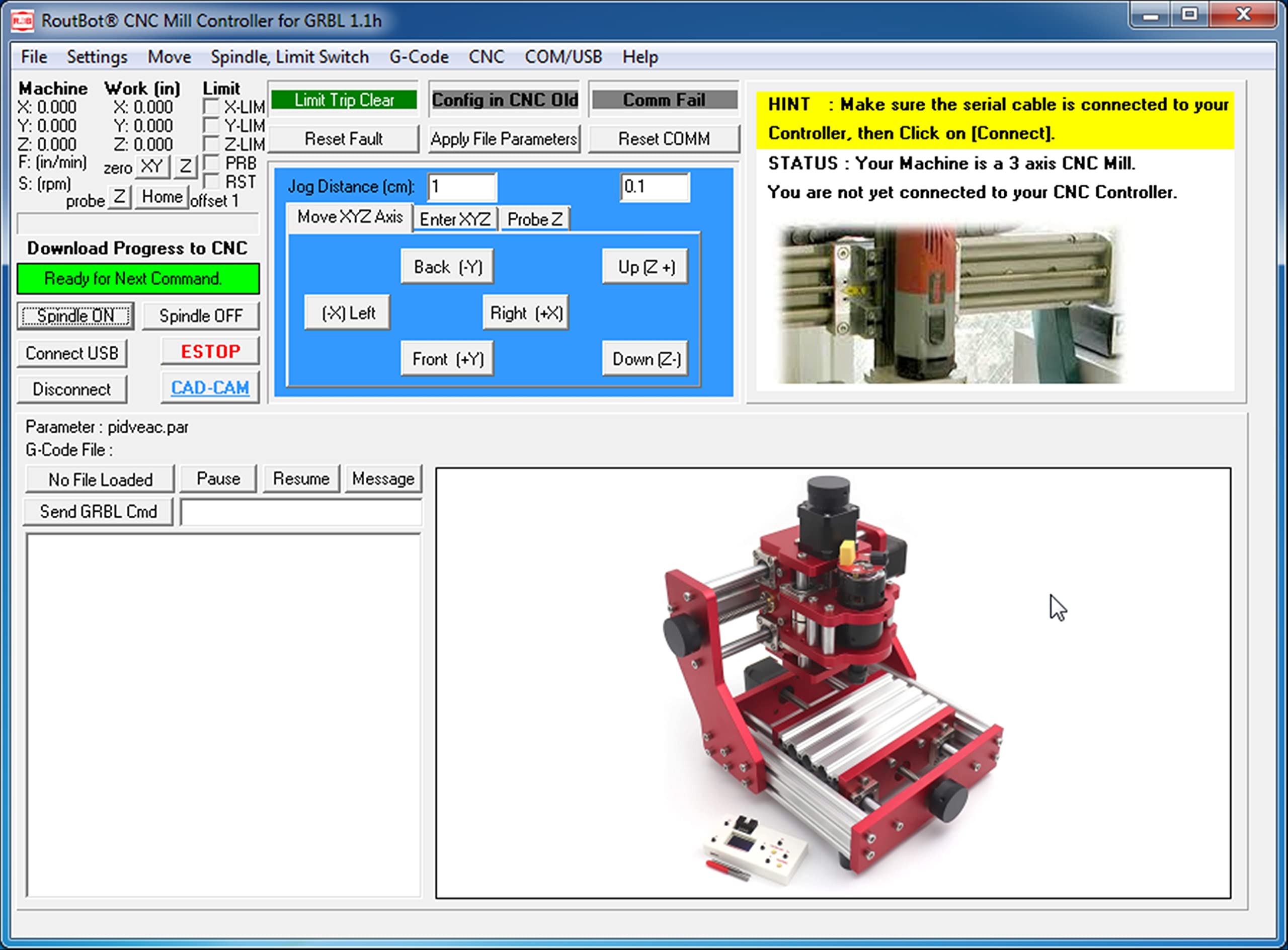Open the CAD-CAM link button
This screenshot has height=950, width=1288.
210,387
